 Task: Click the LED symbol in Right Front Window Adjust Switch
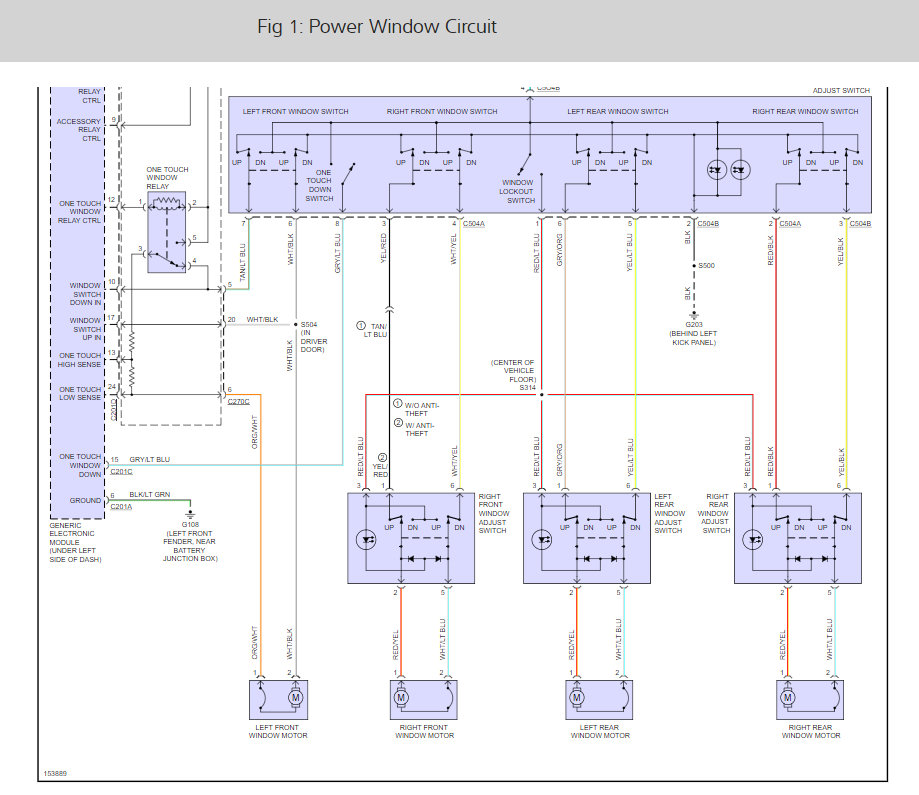pos(366,539)
